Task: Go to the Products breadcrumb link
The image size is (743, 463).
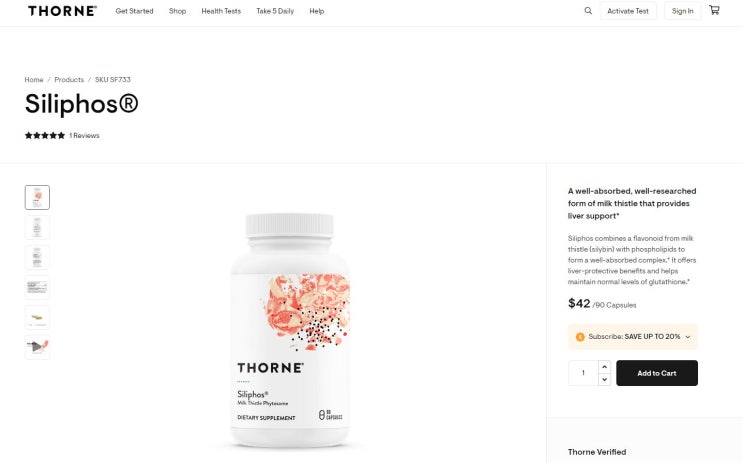Action: [x=69, y=80]
